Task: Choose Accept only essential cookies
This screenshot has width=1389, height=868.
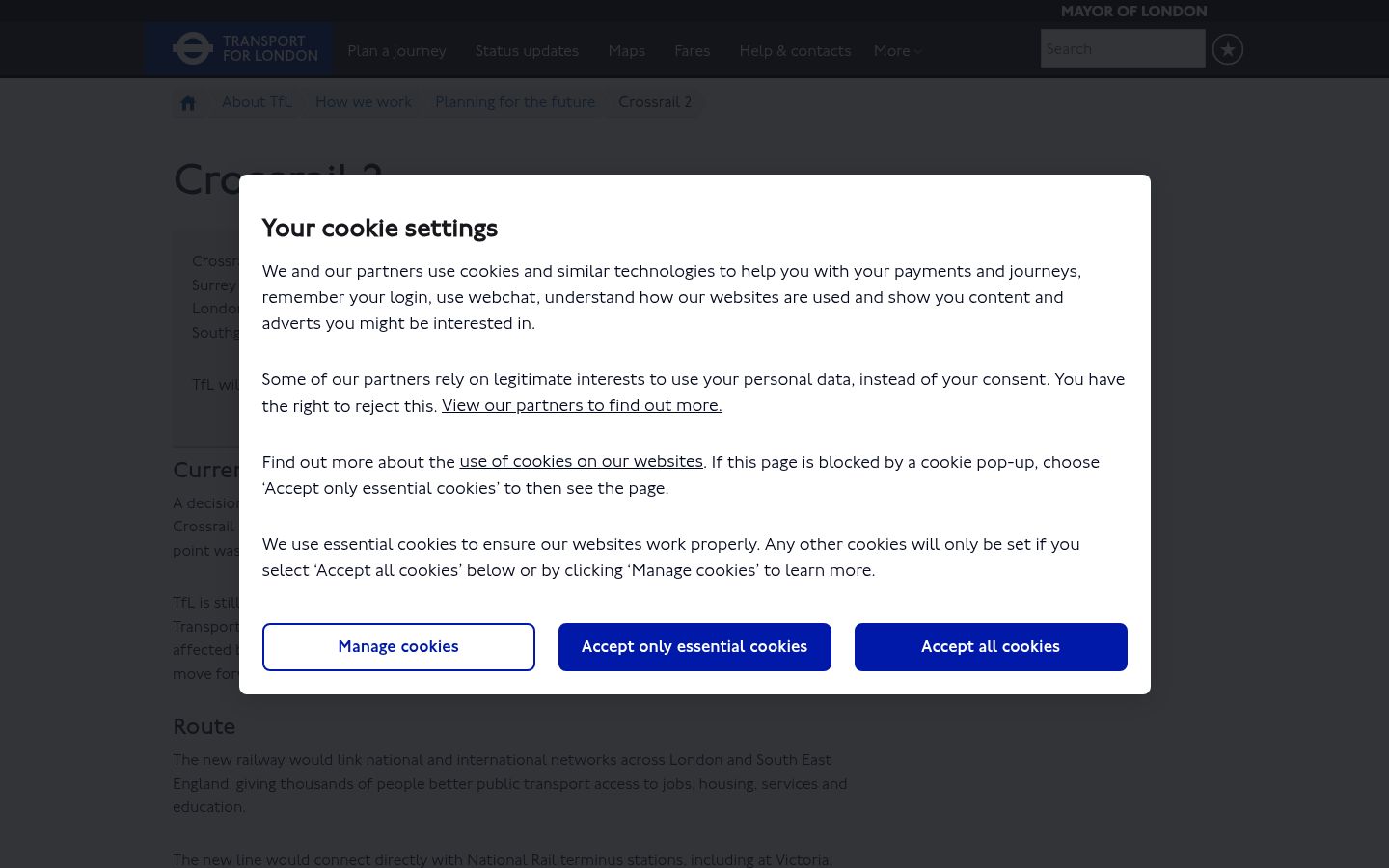Action: pos(694,647)
